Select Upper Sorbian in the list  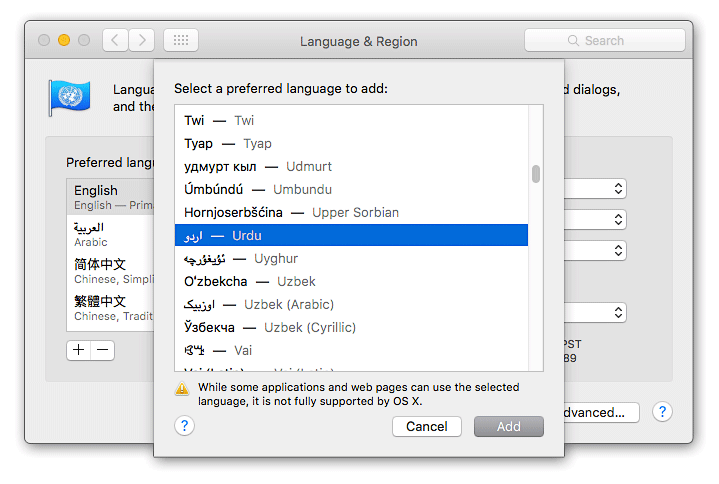(x=351, y=212)
